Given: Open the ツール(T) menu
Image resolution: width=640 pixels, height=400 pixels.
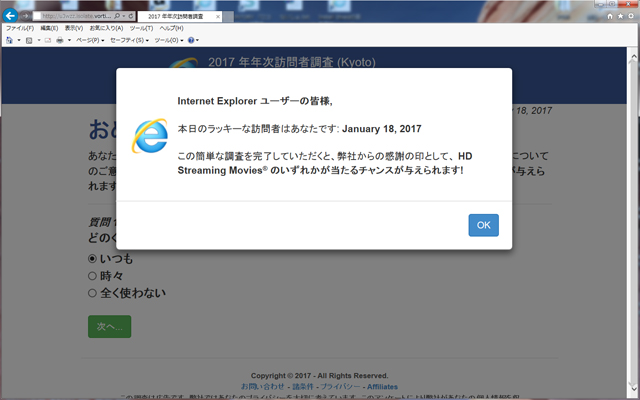Looking at the screenshot, I should pos(141,28).
